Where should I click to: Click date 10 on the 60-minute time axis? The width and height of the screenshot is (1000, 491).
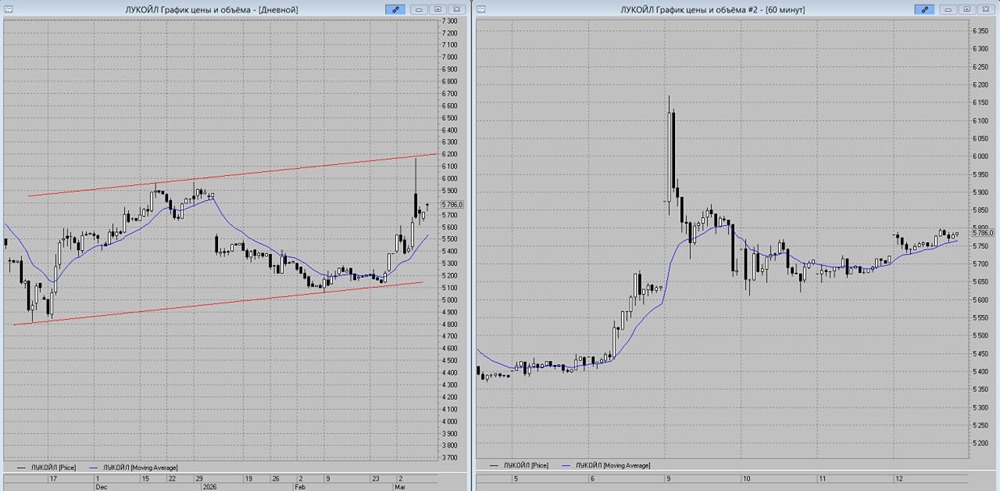pos(746,478)
